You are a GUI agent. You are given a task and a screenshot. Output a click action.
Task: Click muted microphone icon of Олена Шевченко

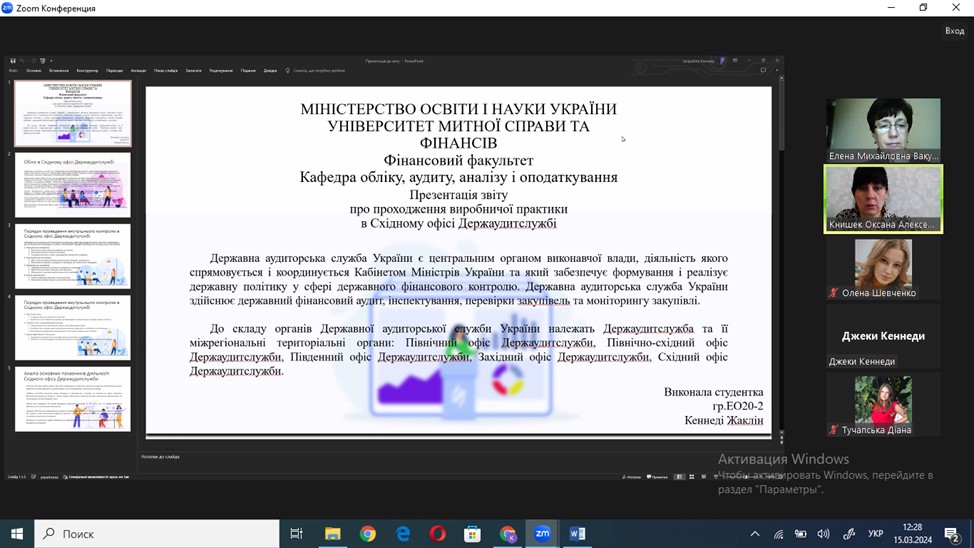click(834, 293)
